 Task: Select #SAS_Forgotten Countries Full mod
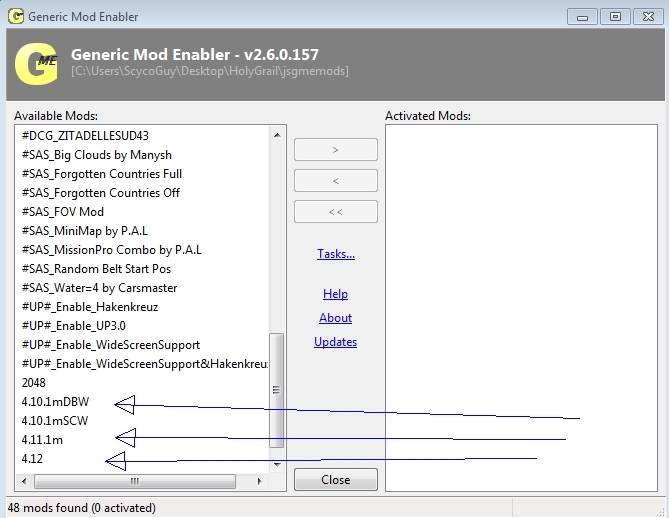(102, 174)
